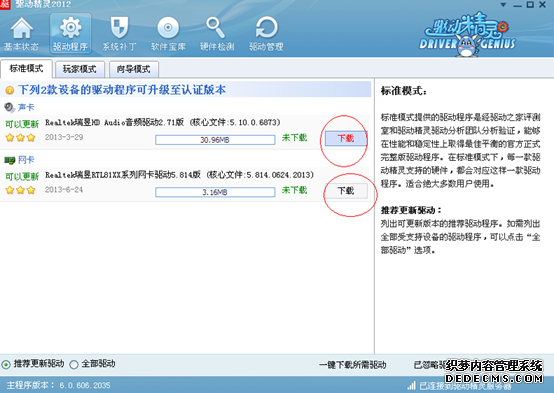Click the 声卡 category label
The image size is (554, 393).
pyautogui.click(x=26, y=107)
